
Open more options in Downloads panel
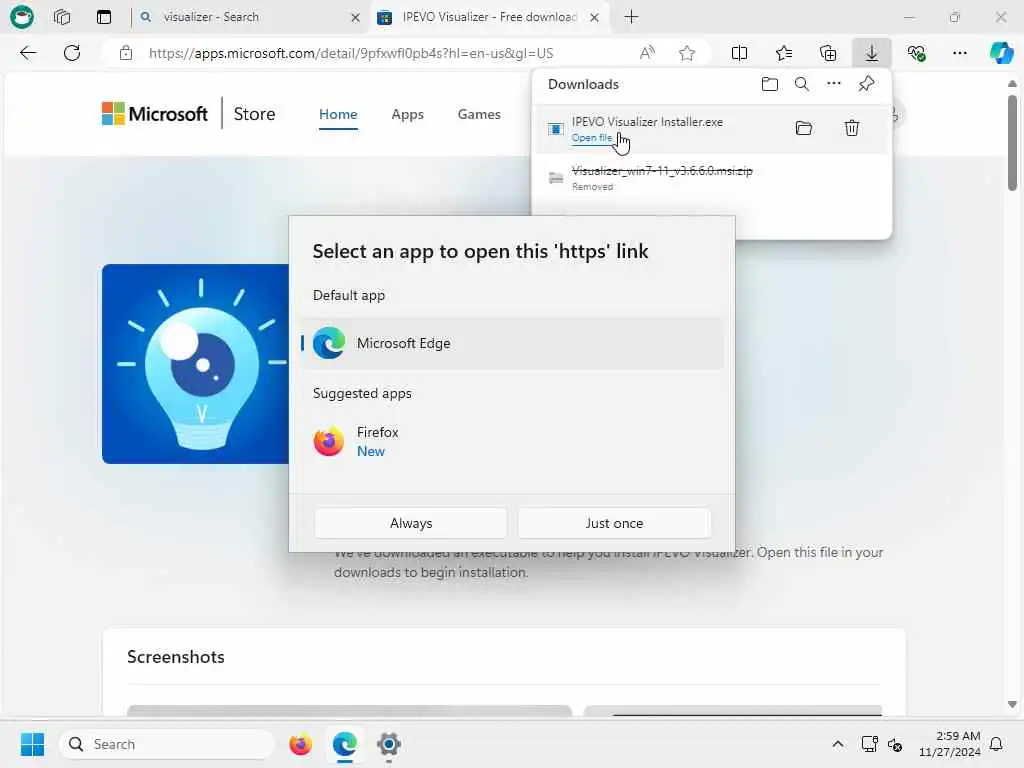833,84
